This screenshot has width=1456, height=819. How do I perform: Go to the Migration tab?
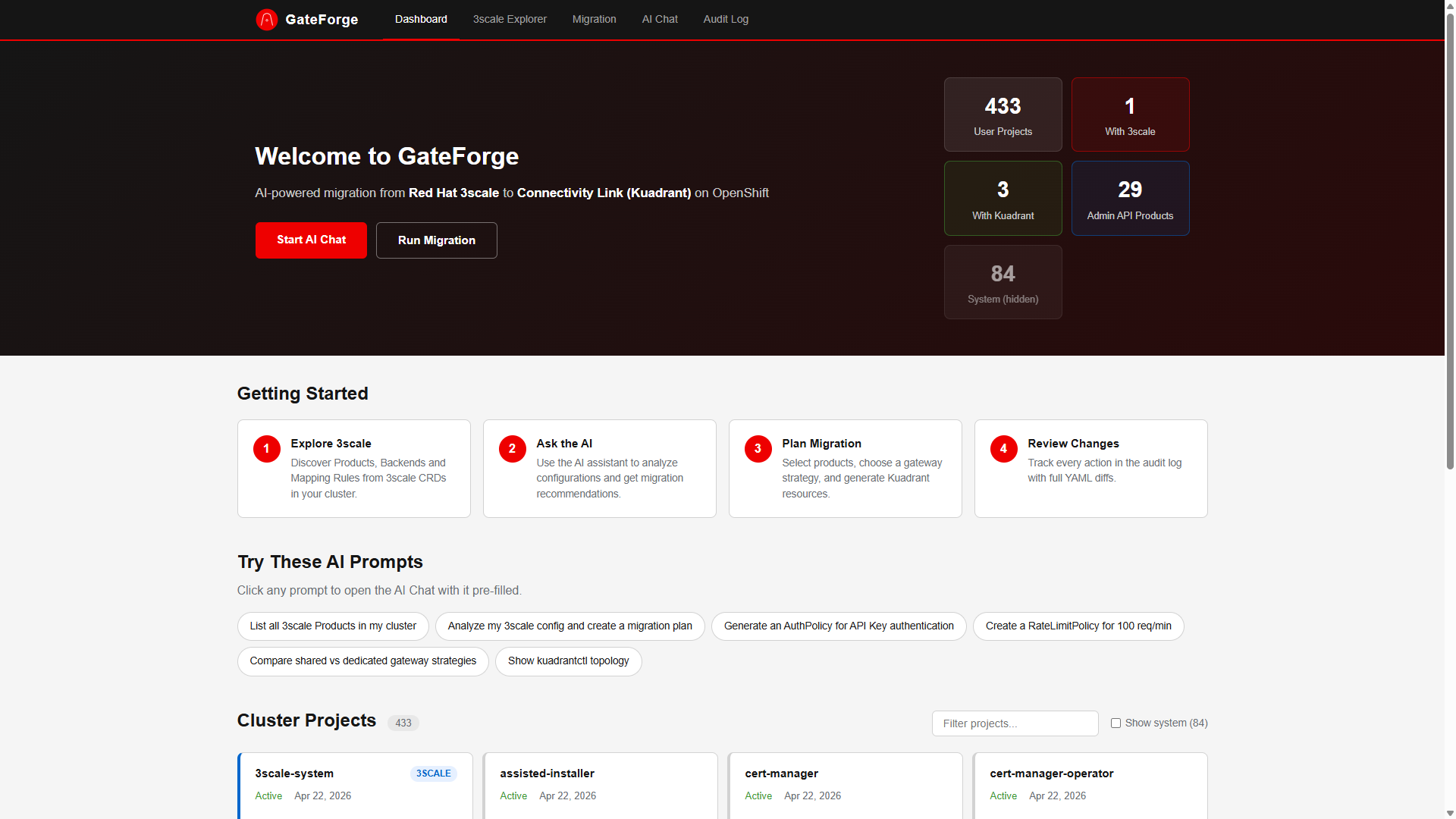[x=594, y=19]
